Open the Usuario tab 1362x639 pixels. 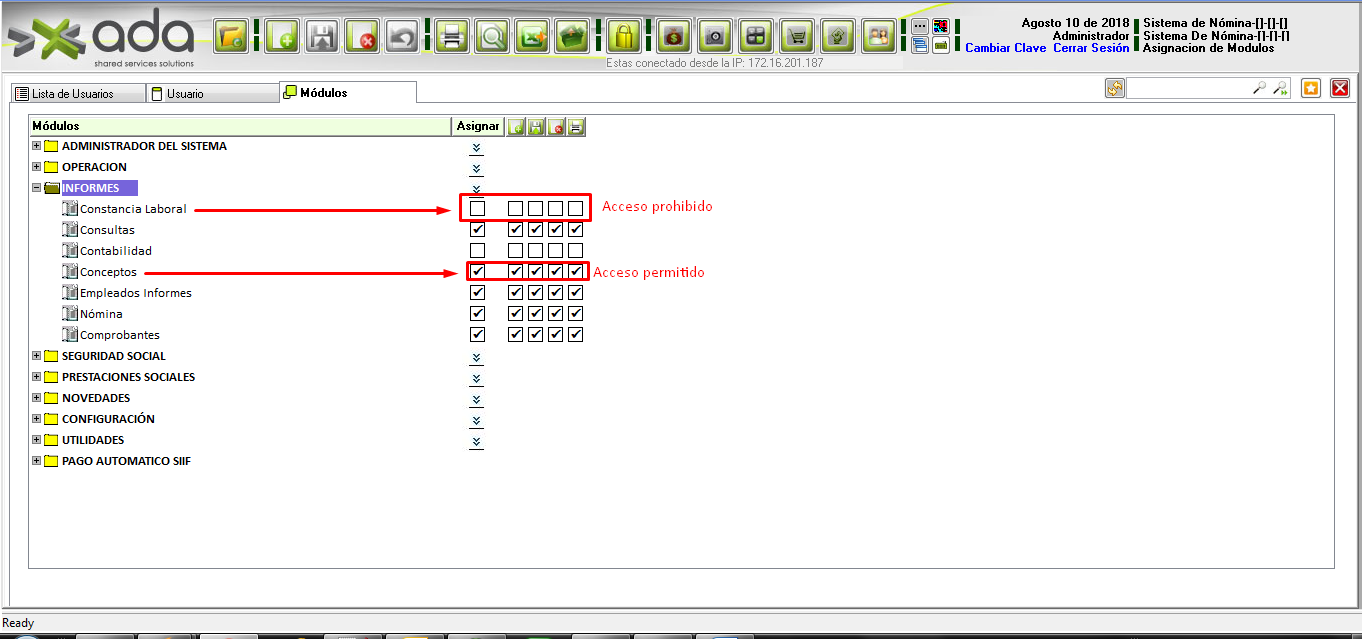(x=185, y=94)
